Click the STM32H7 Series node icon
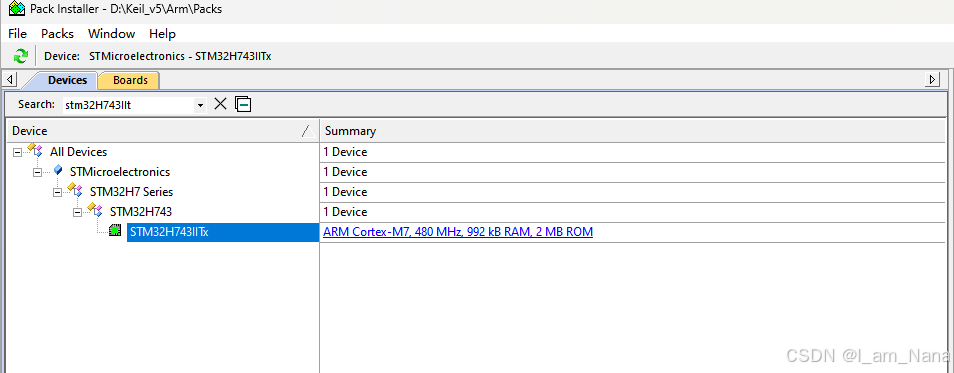The image size is (954, 373). click(75, 190)
